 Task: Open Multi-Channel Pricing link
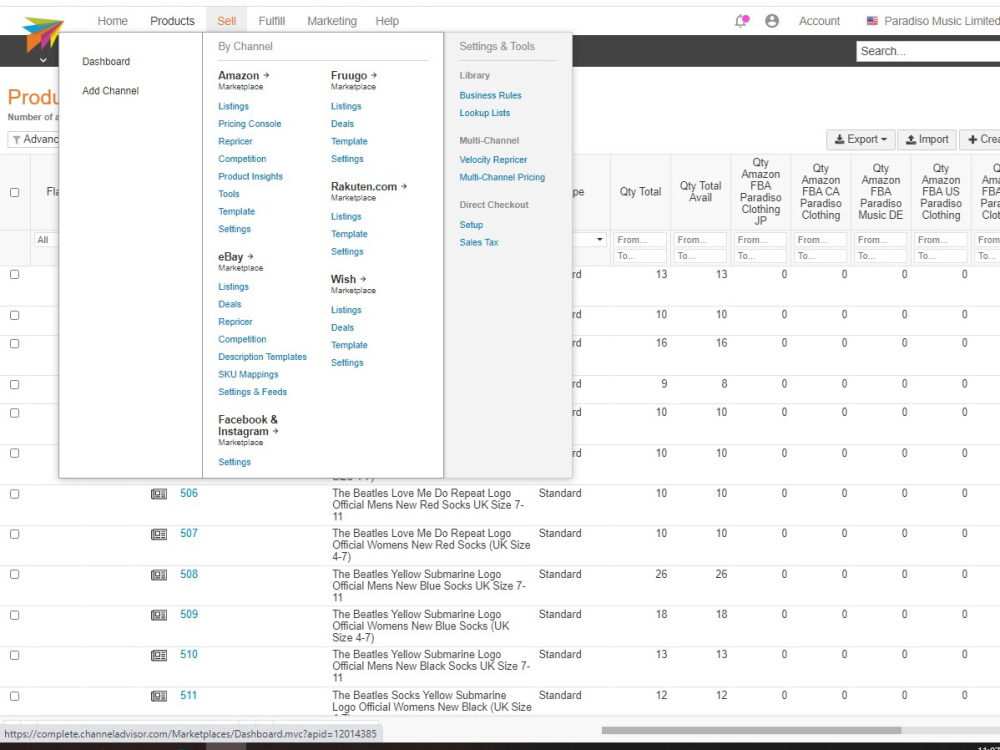[x=502, y=177]
